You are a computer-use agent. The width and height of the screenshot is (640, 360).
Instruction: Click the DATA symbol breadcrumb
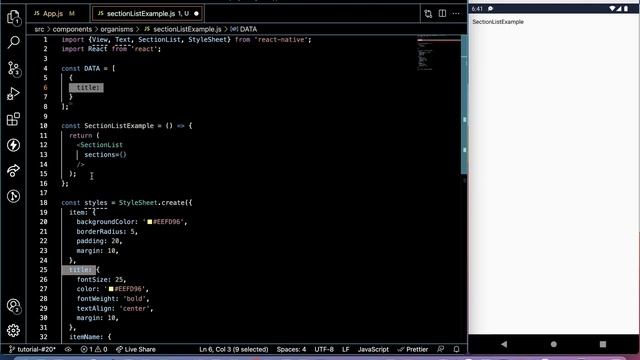tap(244, 29)
